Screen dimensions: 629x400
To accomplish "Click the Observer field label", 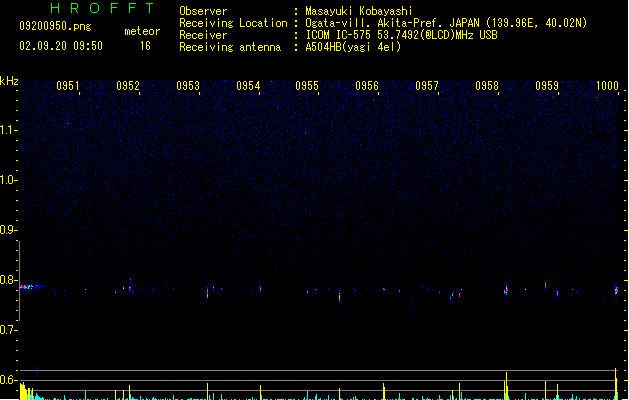I will point(203,11).
